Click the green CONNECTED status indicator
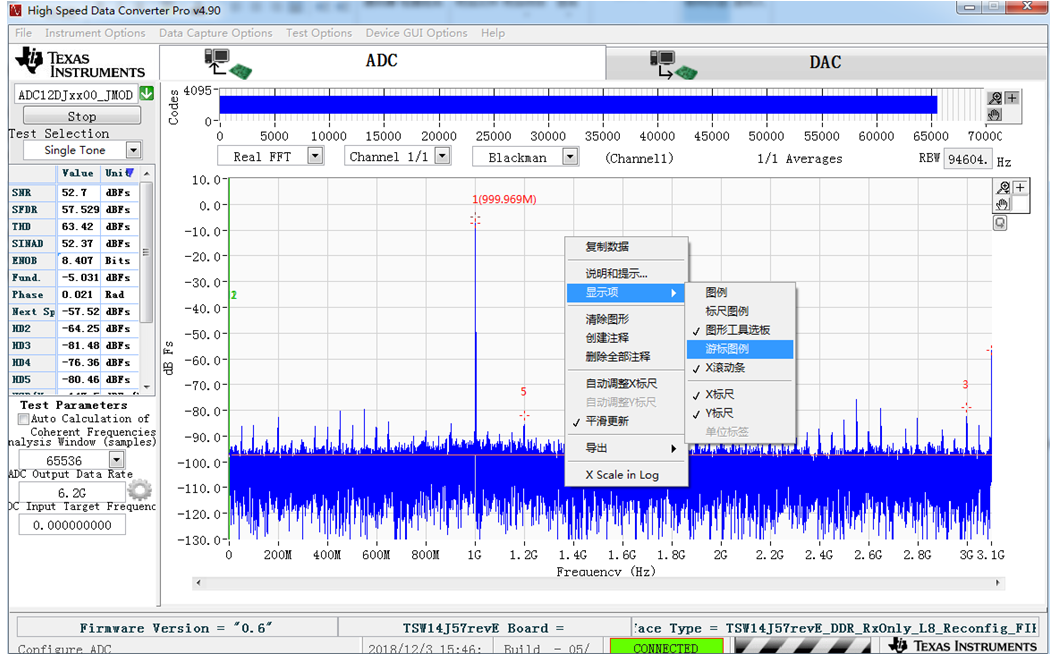This screenshot has height=656, width=1050. click(666, 647)
